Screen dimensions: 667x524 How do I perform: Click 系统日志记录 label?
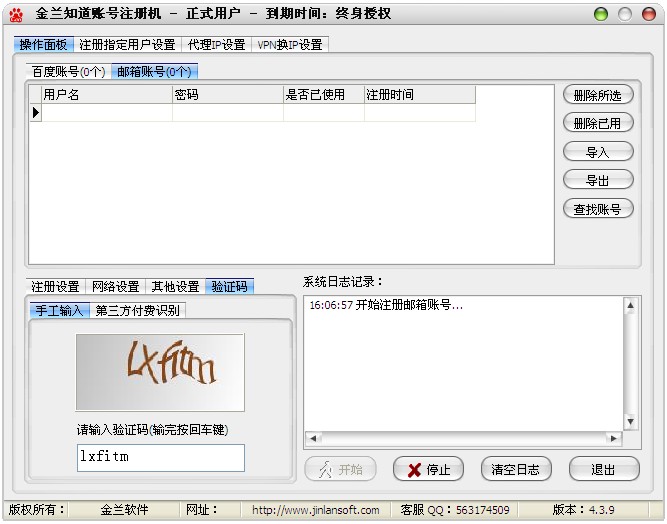tap(343, 282)
